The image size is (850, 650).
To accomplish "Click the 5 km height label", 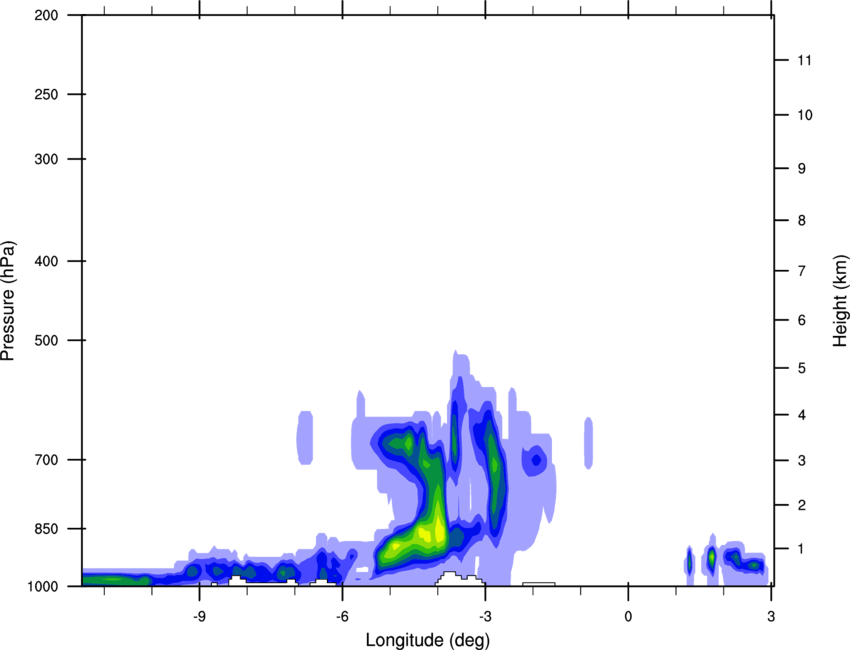I will coord(801,368).
